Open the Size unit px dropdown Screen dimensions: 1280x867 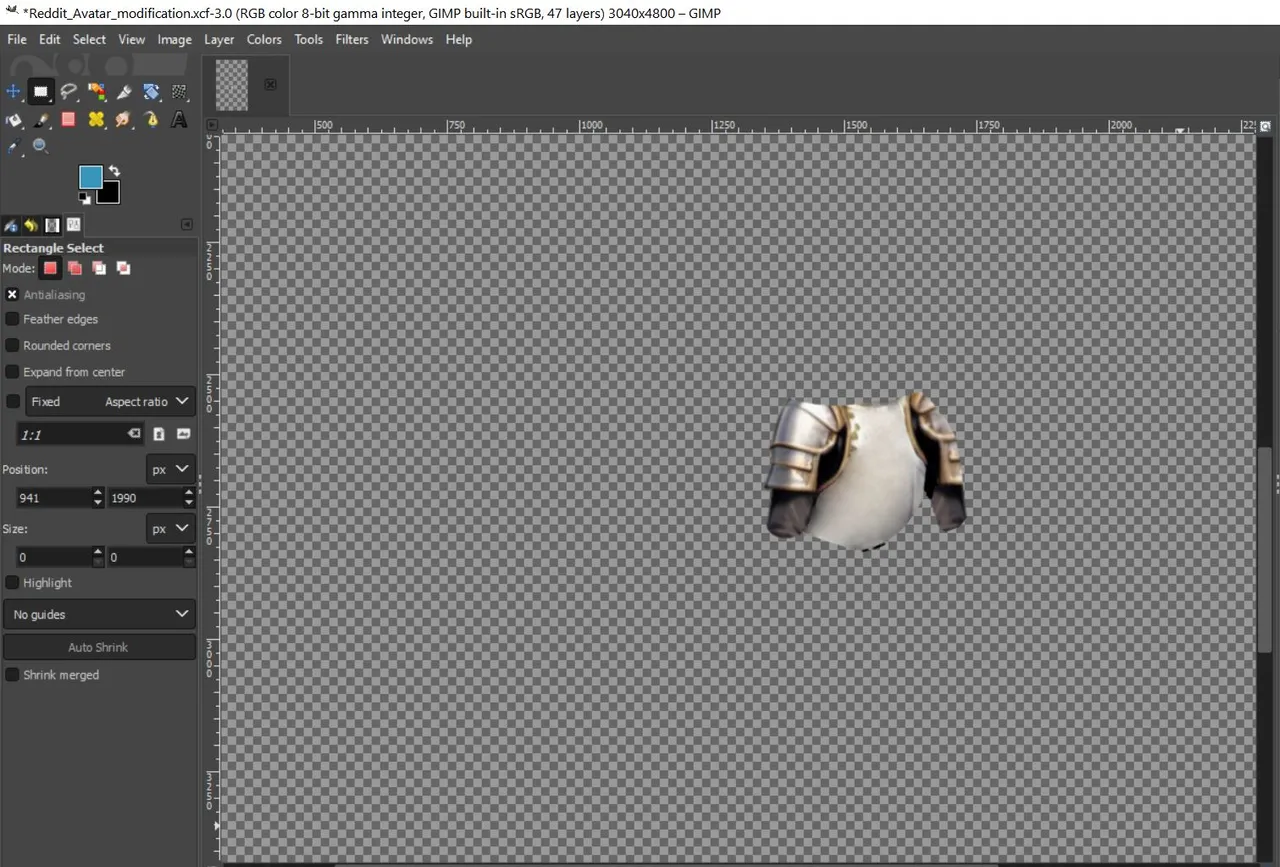[x=171, y=528]
